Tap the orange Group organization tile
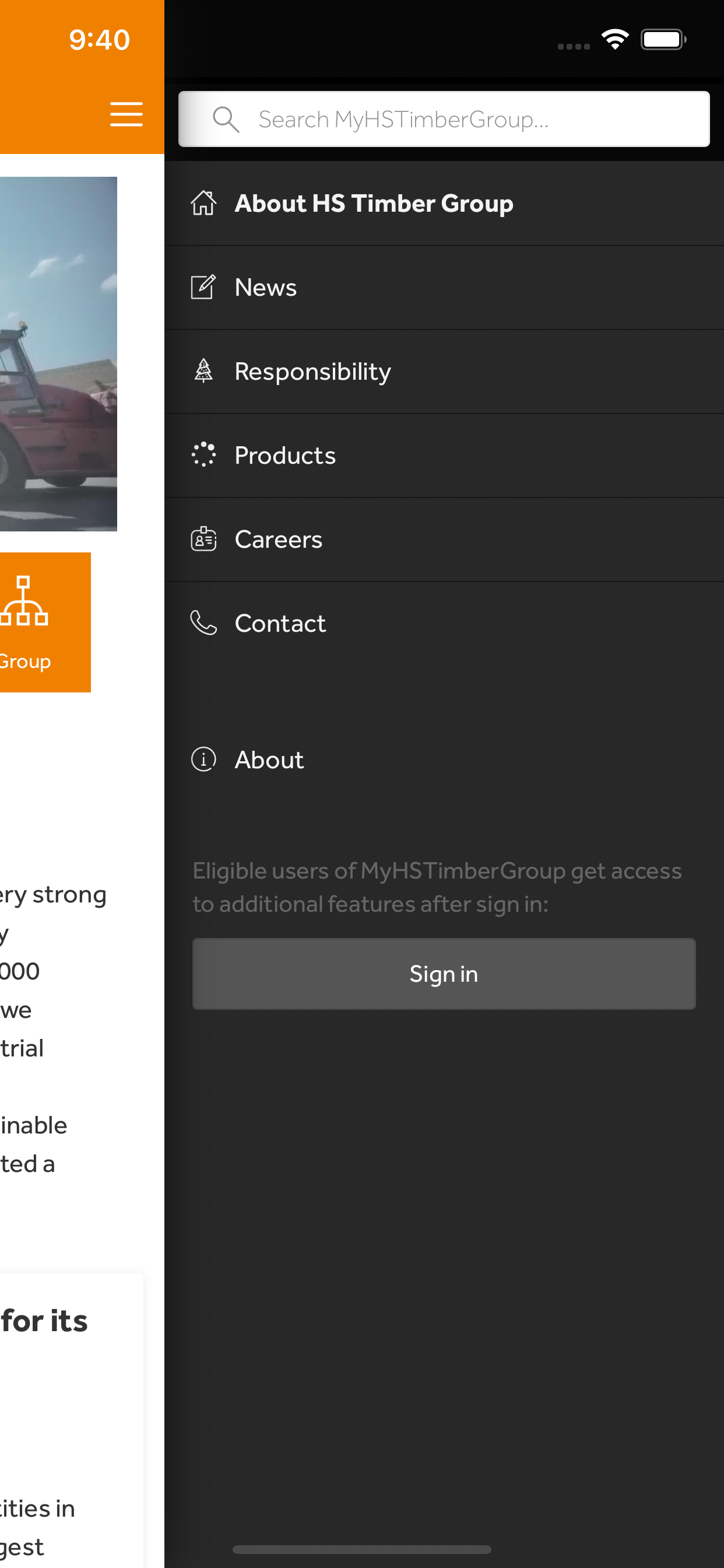 click(x=45, y=622)
